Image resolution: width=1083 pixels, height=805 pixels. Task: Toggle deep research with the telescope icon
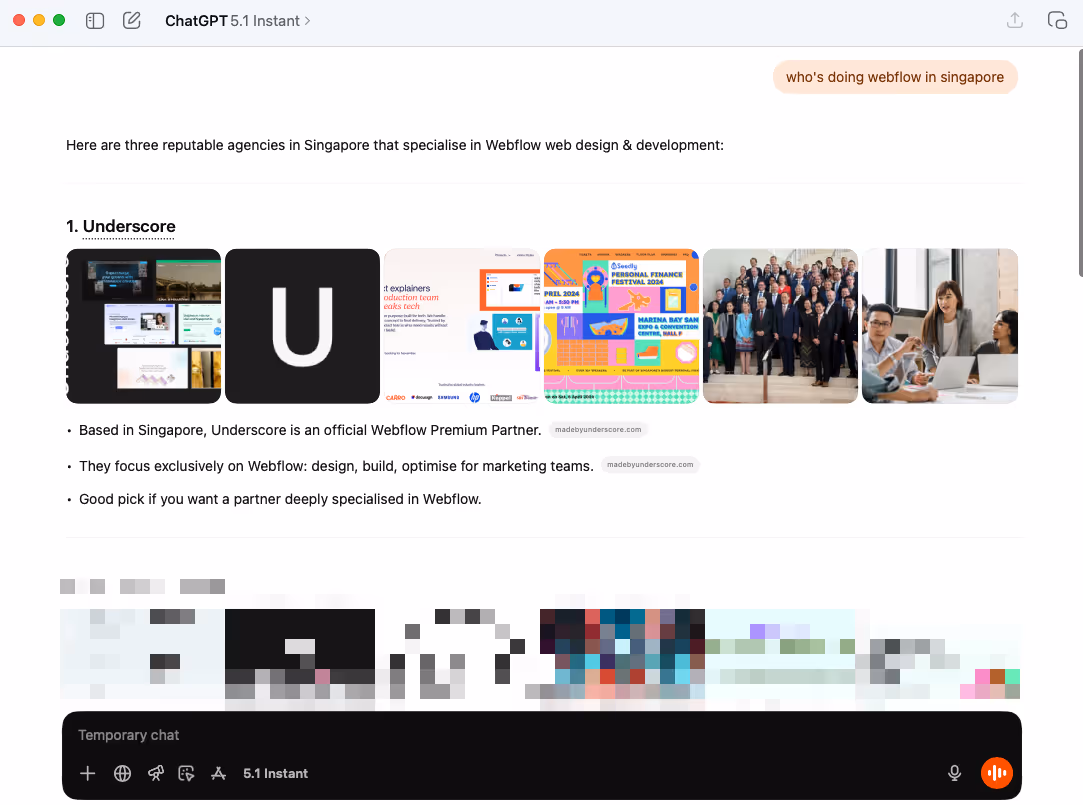pos(155,773)
